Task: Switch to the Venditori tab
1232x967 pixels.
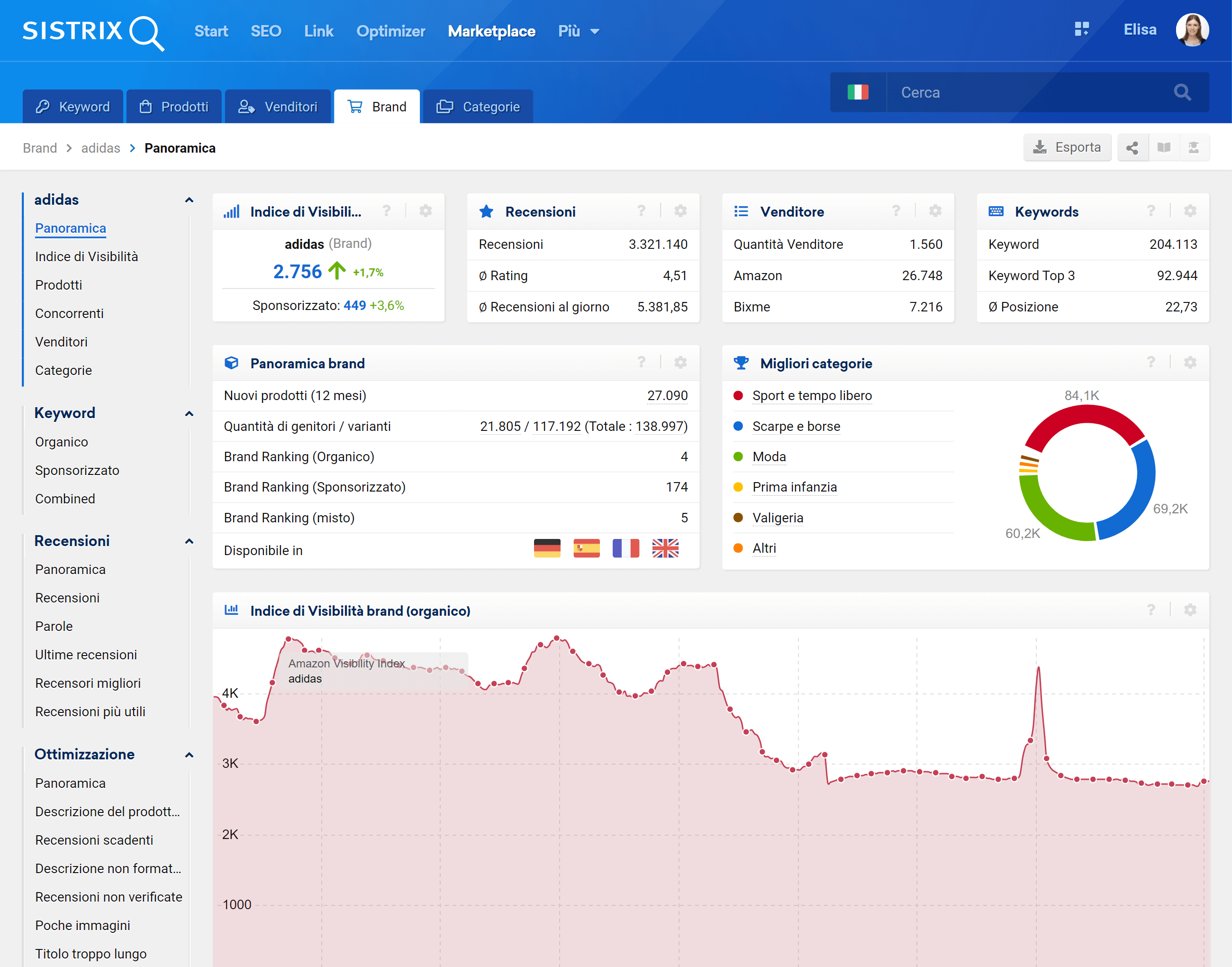Action: point(277,107)
